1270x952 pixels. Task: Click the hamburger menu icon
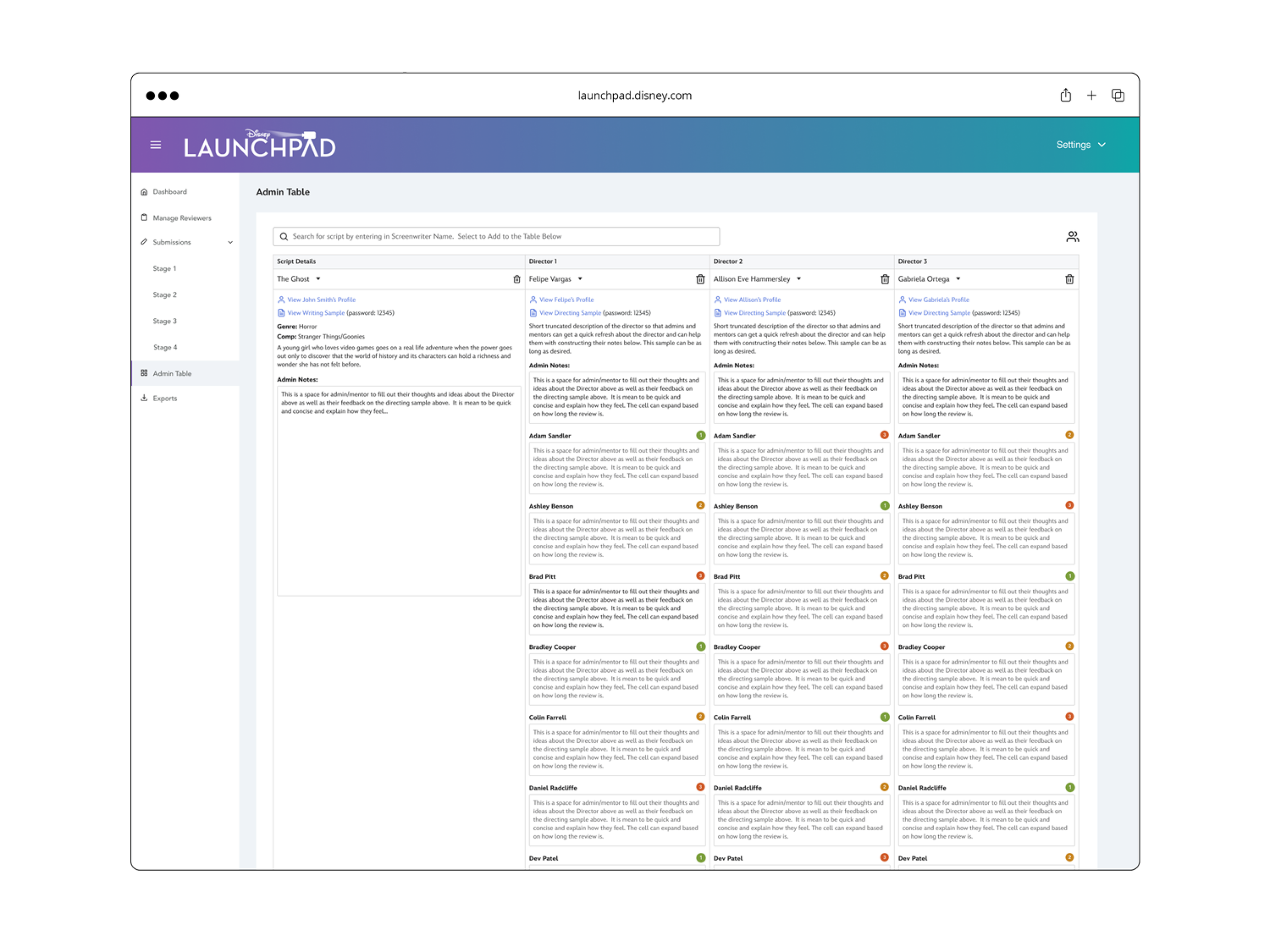pyautogui.click(x=155, y=145)
